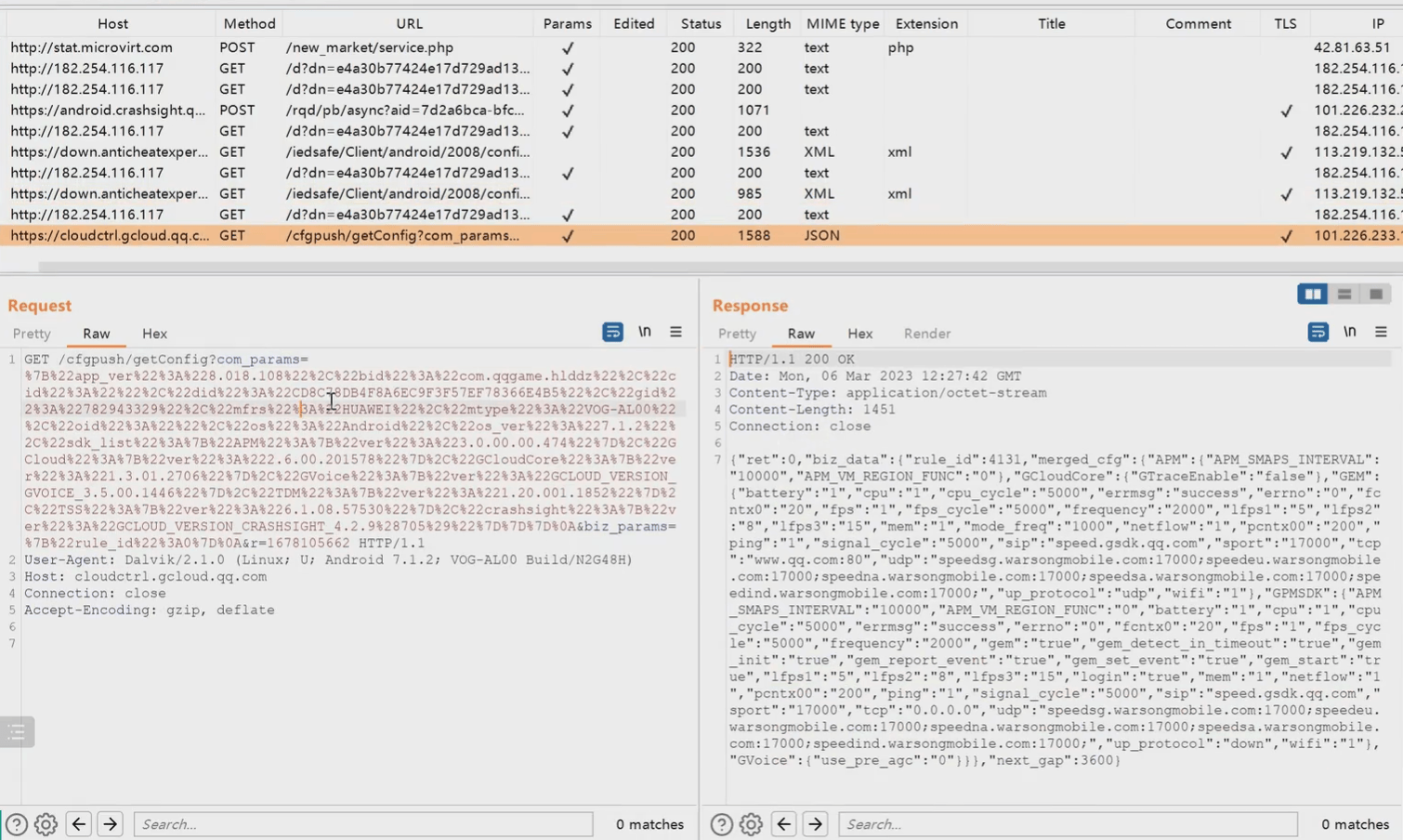Image resolution: width=1403 pixels, height=840 pixels.
Task: Switch to side-by-side layout view
Action: [x=1313, y=294]
